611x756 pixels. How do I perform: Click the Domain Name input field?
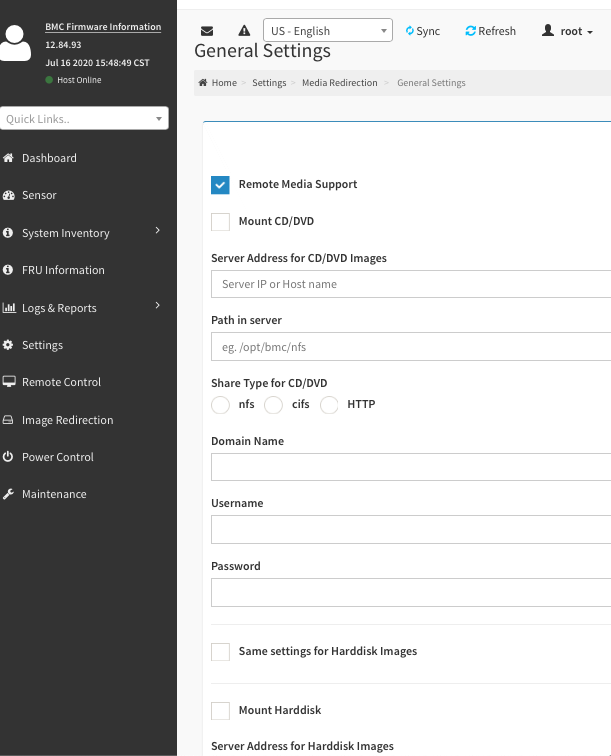(411, 467)
